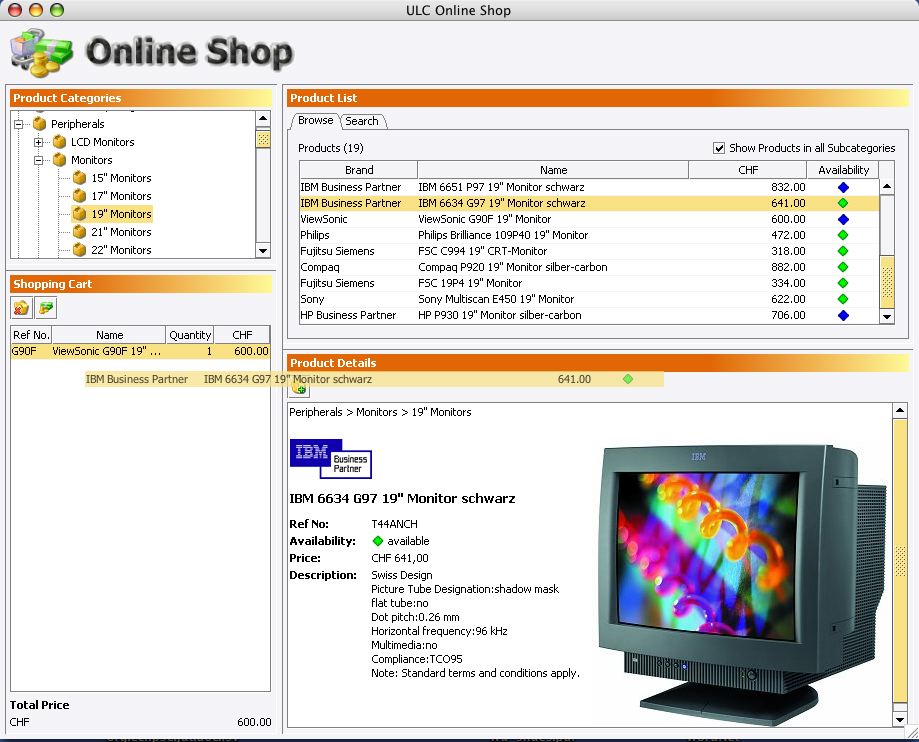Click the 15" Monitors folder icon
The width and height of the screenshot is (919, 742).
click(x=80, y=178)
